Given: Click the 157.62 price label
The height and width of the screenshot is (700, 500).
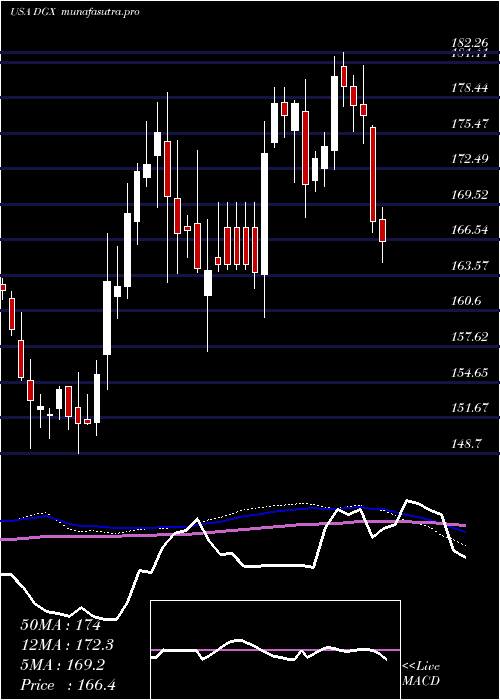Looking at the screenshot, I should [469, 336].
